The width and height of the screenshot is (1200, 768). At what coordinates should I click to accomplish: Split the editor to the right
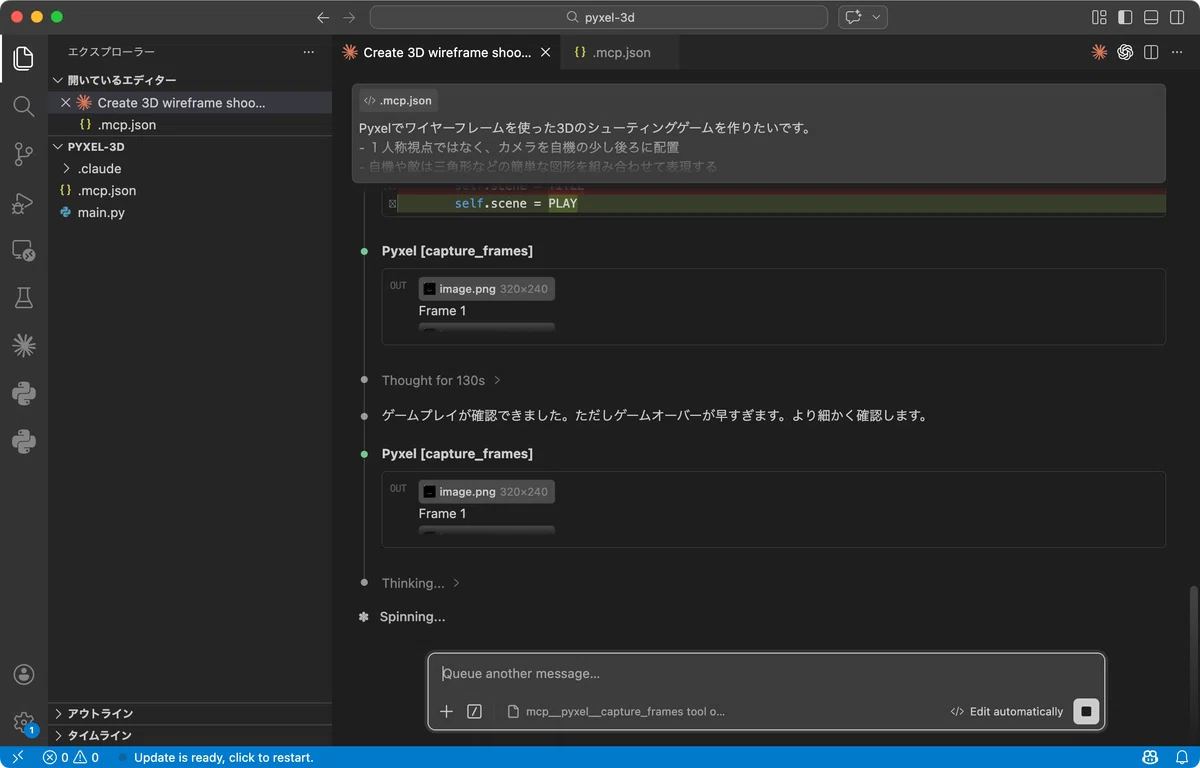click(1151, 52)
